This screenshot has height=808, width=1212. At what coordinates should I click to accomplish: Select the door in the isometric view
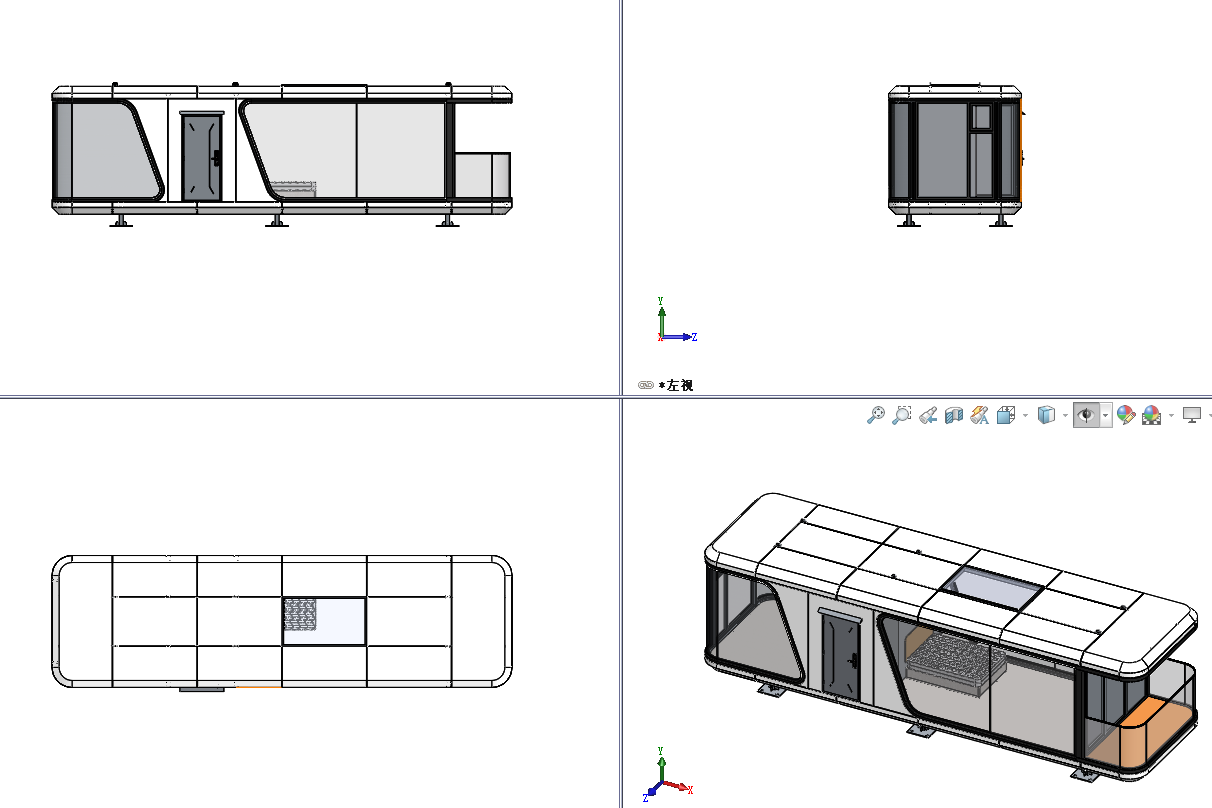pyautogui.click(x=840, y=656)
